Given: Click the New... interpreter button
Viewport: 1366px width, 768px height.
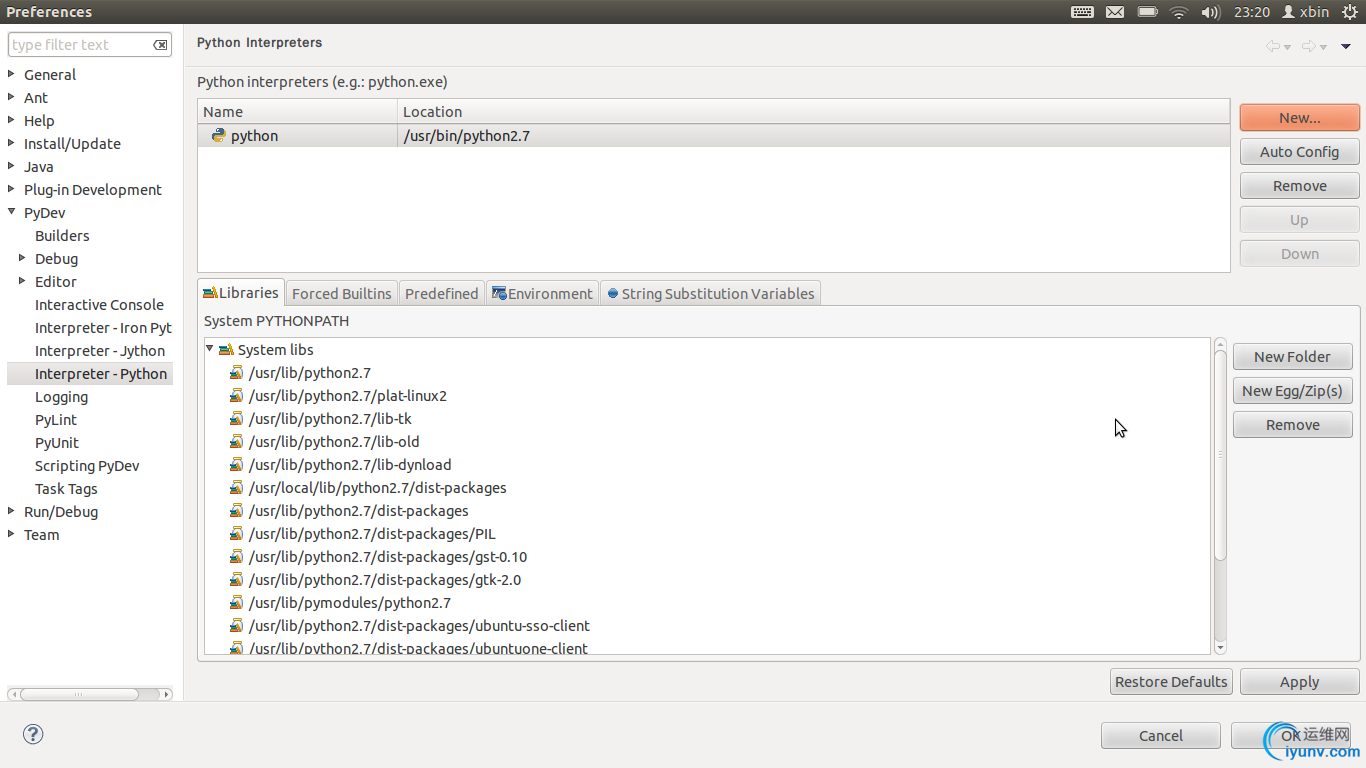Looking at the screenshot, I should [1299, 118].
